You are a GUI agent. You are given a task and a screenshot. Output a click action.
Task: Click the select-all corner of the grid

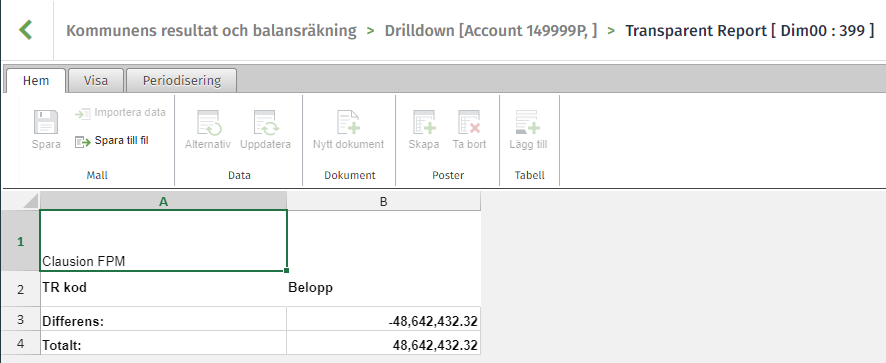(20, 201)
